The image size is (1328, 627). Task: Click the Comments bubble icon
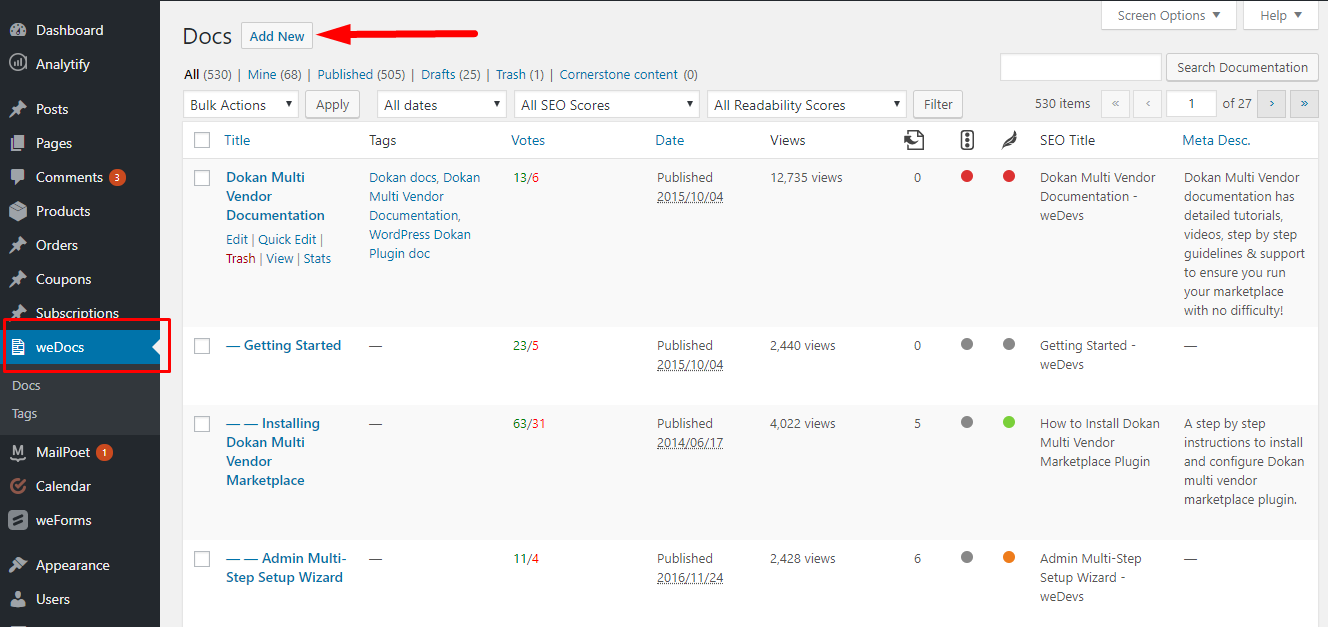[x=18, y=177]
